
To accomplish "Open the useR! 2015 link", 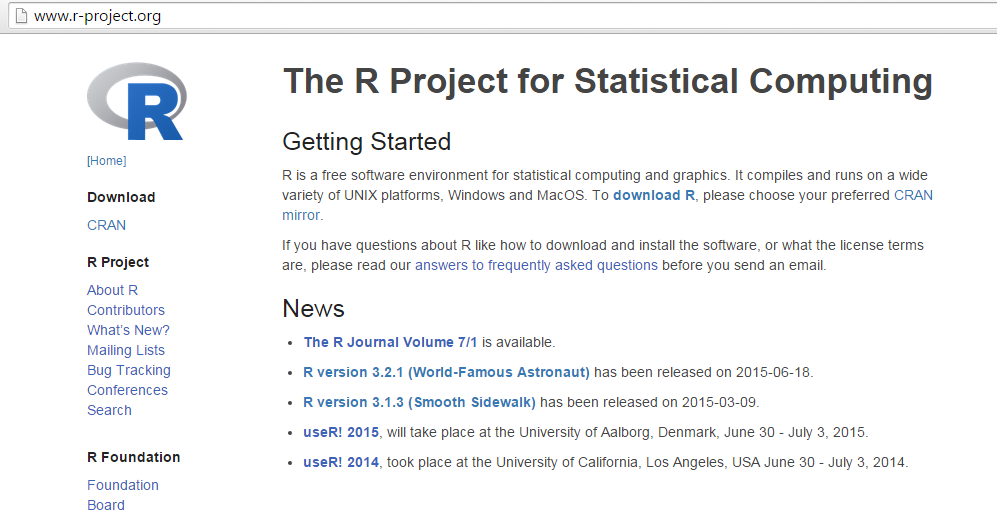I will pyautogui.click(x=341, y=433).
